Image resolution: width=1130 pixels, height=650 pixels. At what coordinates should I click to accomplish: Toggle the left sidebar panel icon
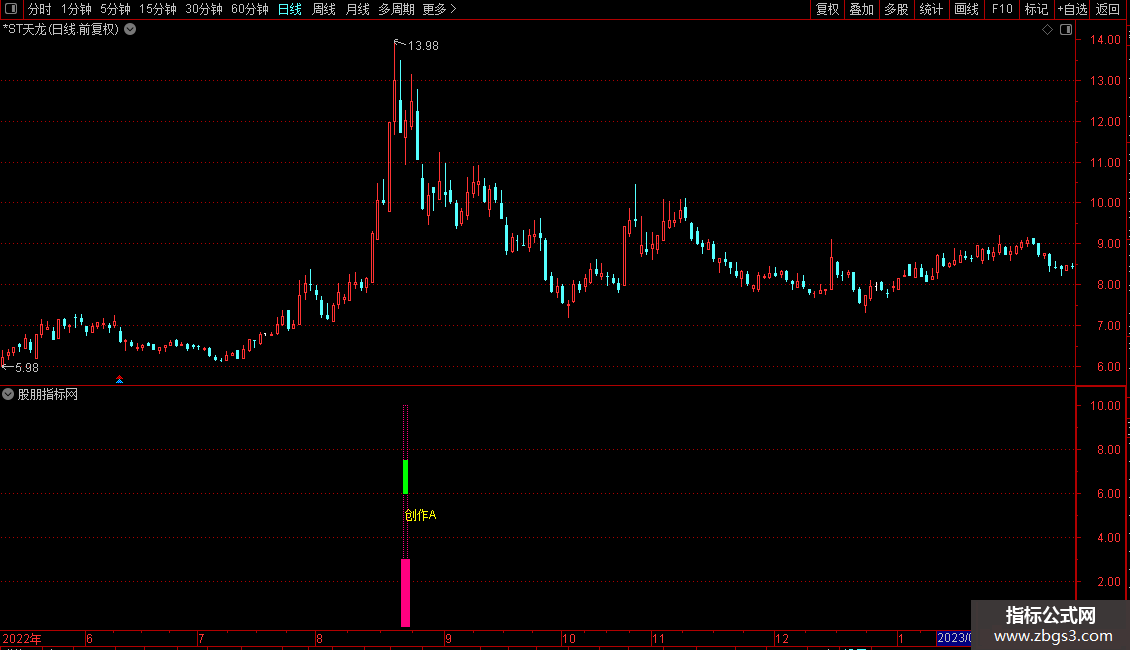click(11, 9)
